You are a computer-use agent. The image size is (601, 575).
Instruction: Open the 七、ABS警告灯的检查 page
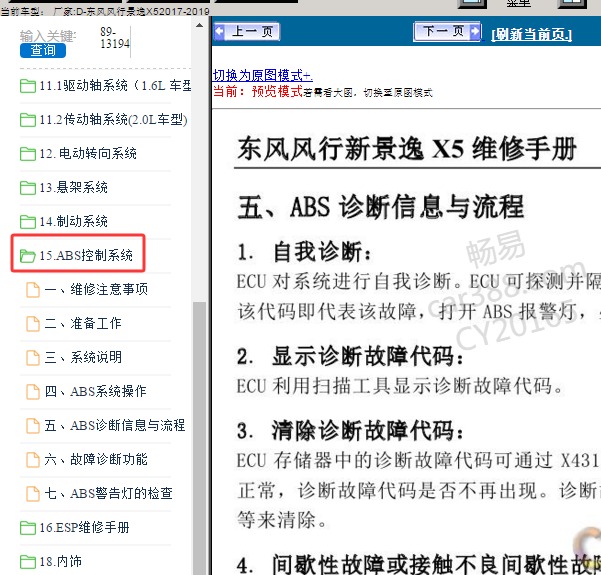(108, 493)
